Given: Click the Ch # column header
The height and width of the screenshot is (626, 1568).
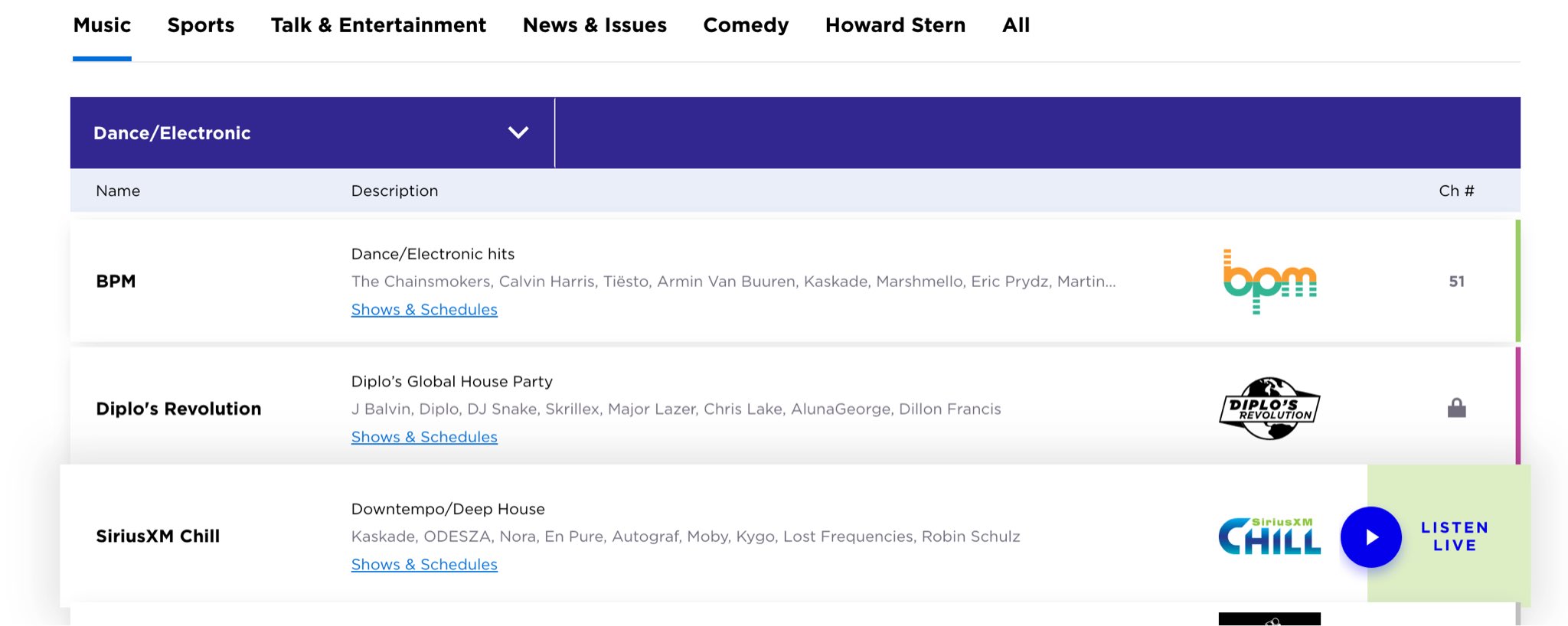Looking at the screenshot, I should click(1456, 191).
